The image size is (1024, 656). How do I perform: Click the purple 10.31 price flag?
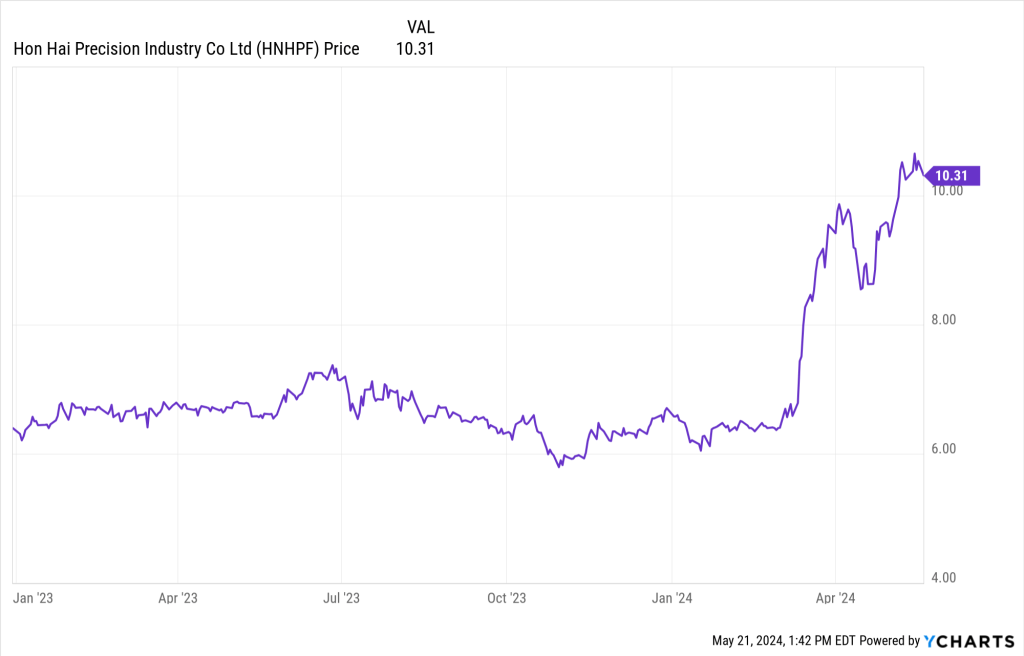(952, 175)
